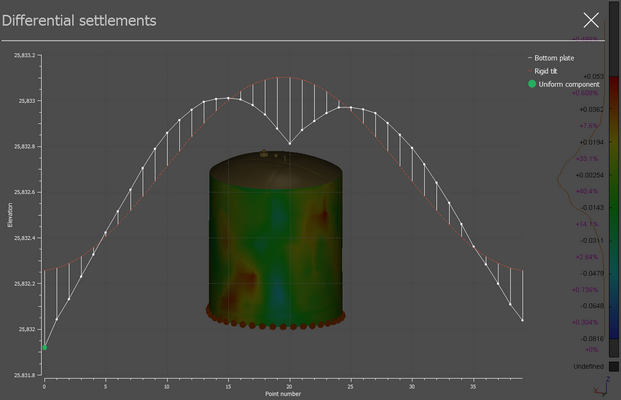Viewport: 621px width, 400px height.
Task: Click the last data point near point 39
Action: pyautogui.click(x=523, y=320)
